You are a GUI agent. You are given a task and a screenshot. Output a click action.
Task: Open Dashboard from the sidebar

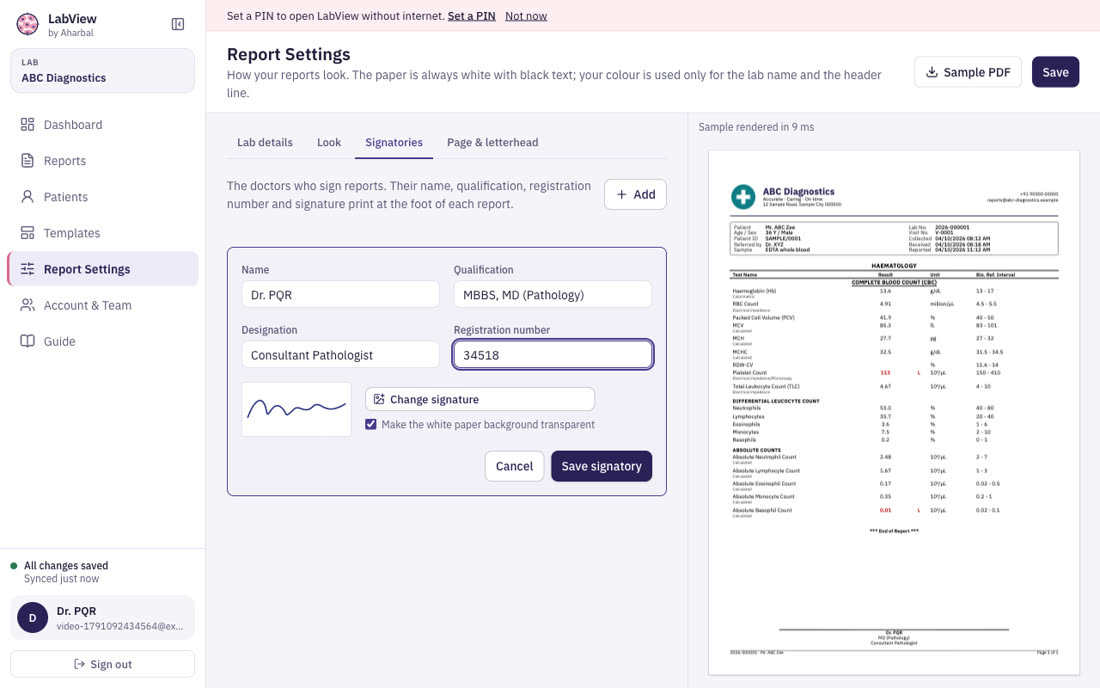tap(103, 125)
